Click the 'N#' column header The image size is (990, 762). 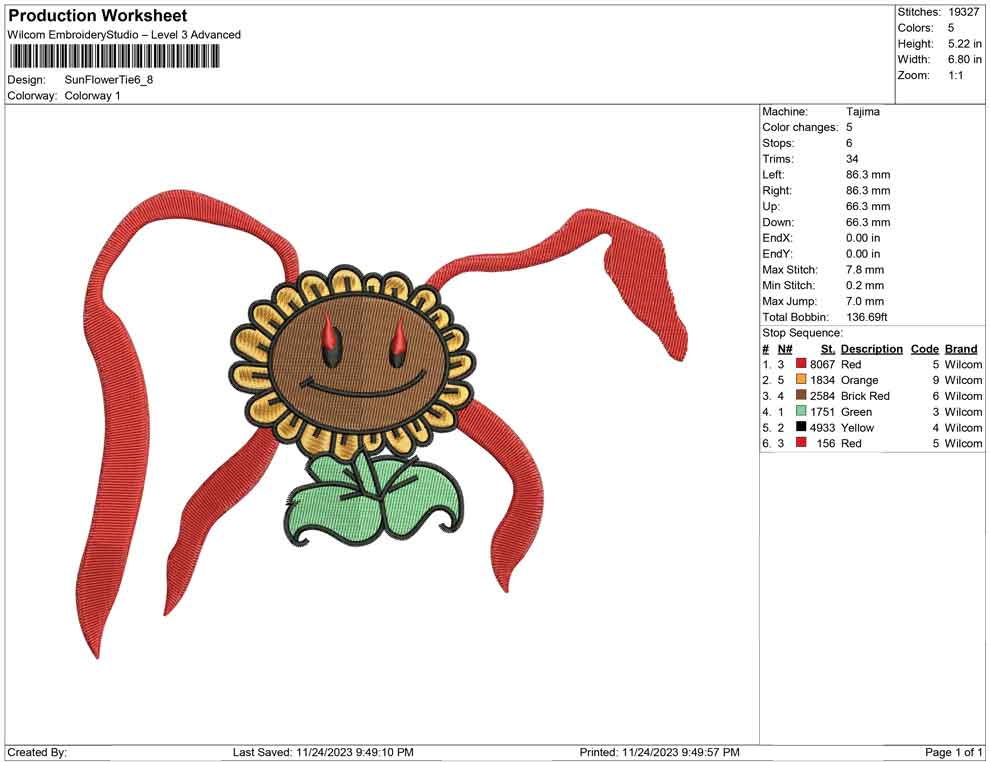click(785, 349)
